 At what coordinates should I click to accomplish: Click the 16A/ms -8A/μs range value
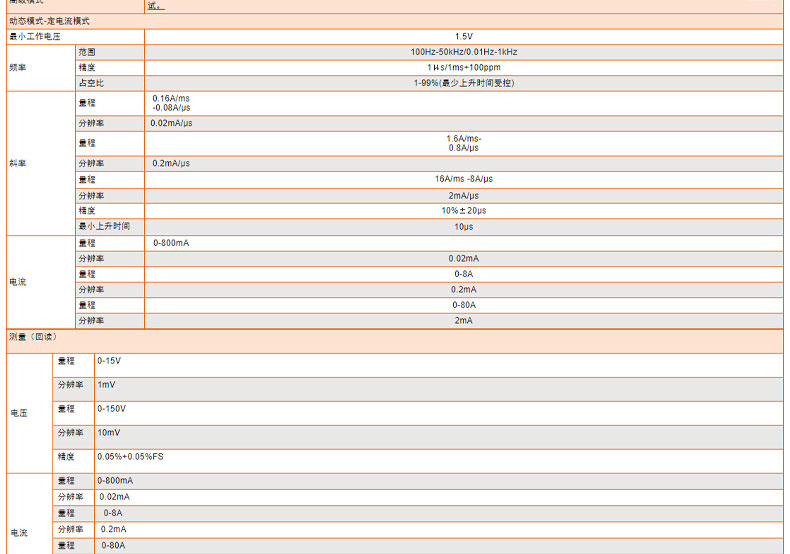click(x=463, y=179)
